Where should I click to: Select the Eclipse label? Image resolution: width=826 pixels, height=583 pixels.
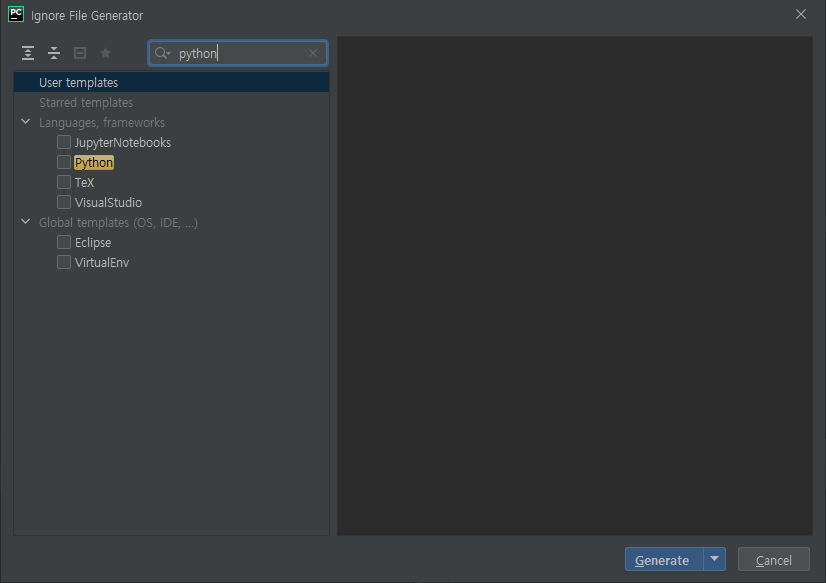(x=93, y=243)
